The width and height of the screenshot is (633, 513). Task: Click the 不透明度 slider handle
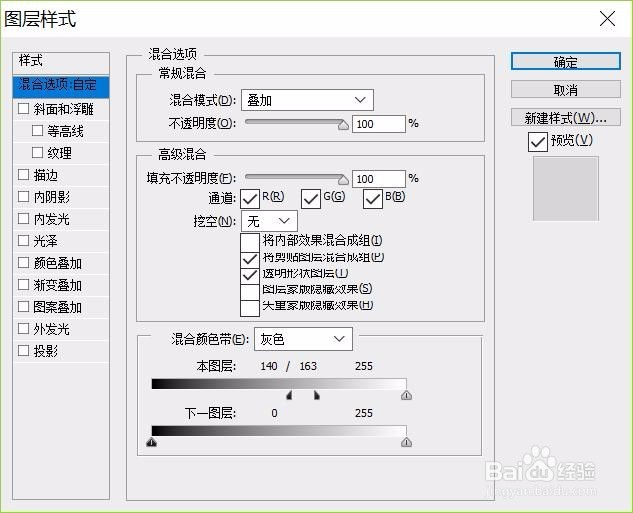tap(343, 125)
